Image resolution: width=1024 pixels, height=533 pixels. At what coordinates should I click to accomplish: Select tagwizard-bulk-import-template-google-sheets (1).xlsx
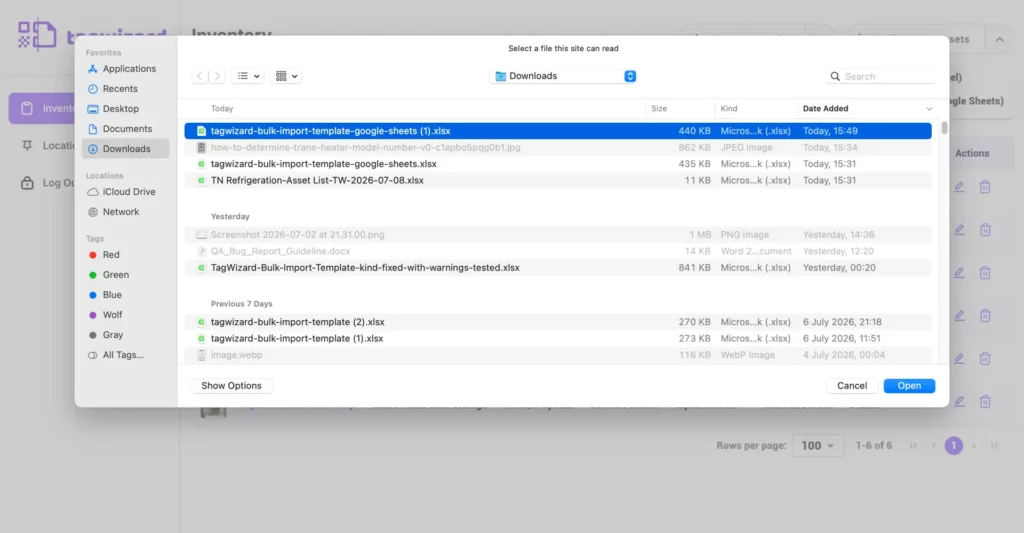(558, 131)
